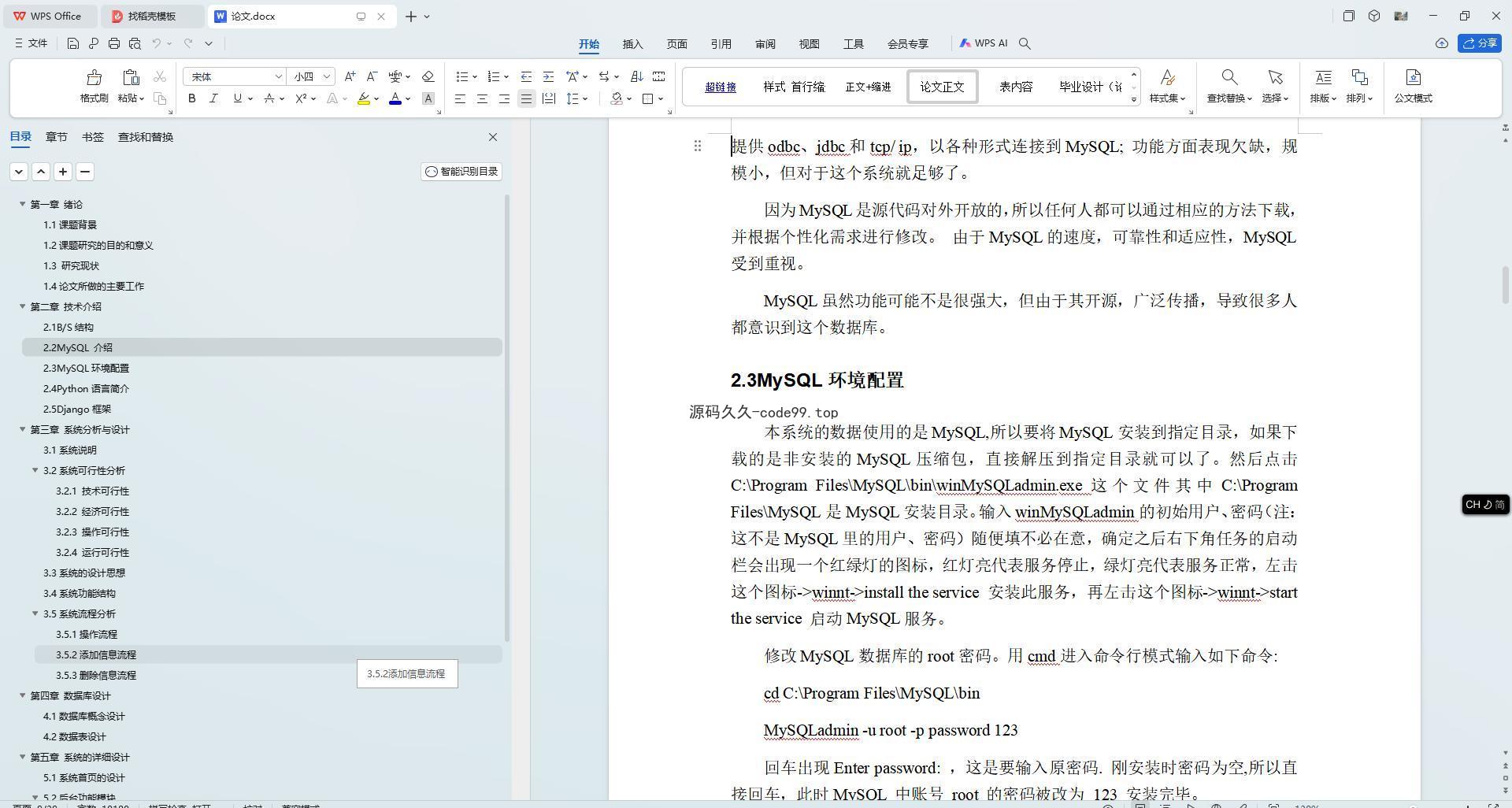Open the font name dropdown (宋体)

278,76
